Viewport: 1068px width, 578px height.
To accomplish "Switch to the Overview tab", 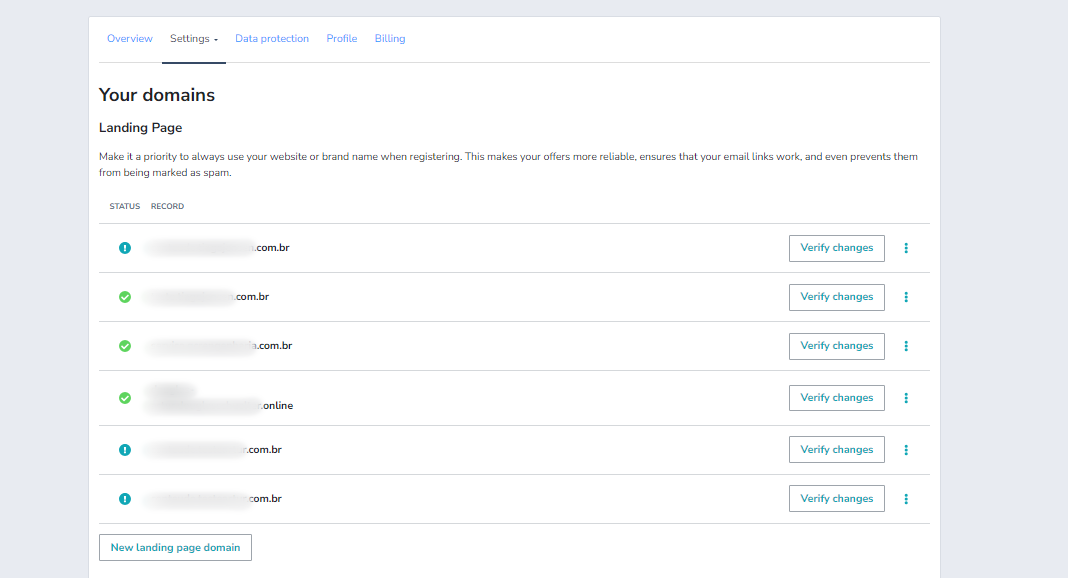I will (x=129, y=38).
